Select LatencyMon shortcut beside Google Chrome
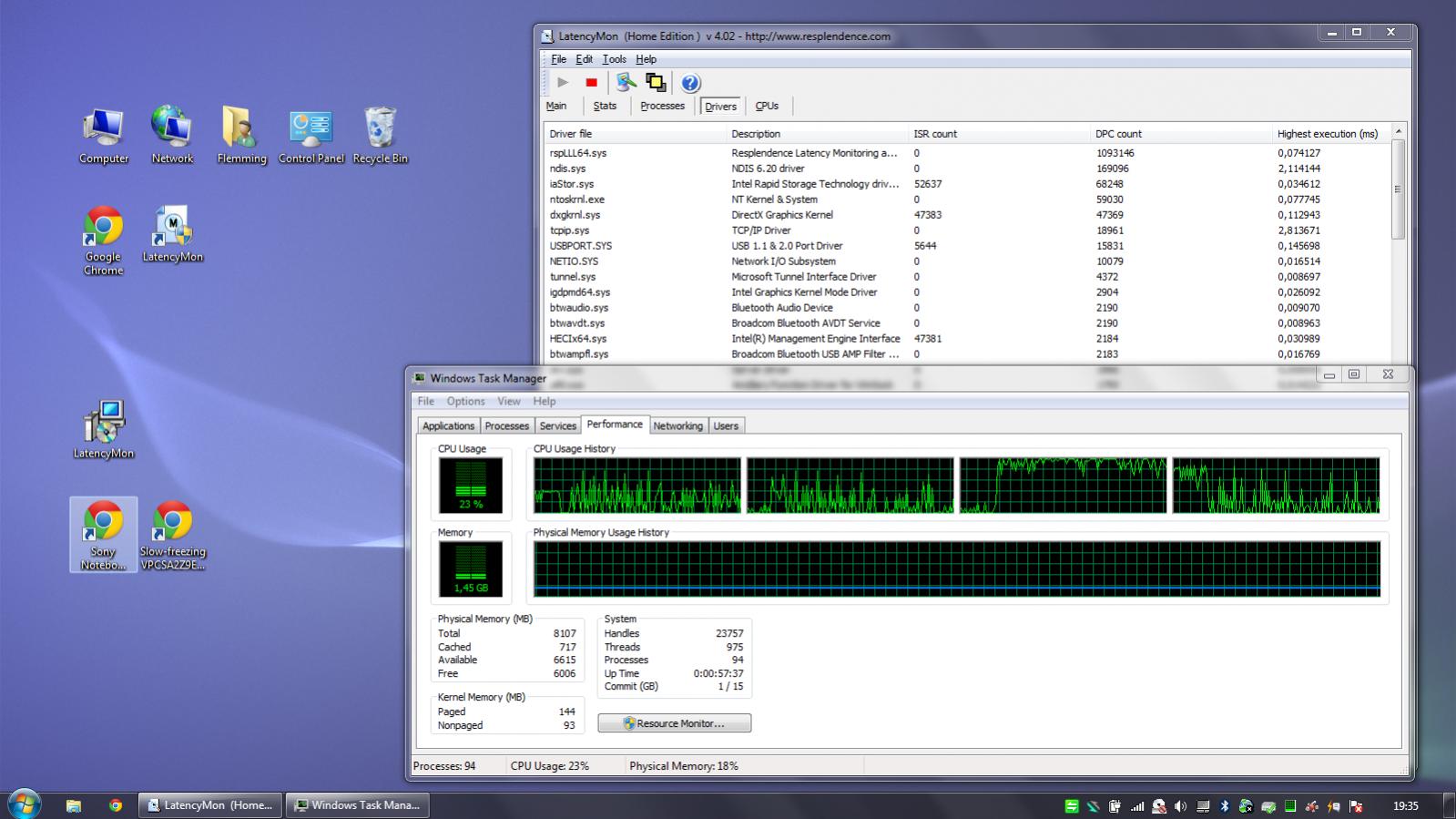Image resolution: width=1456 pixels, height=819 pixels. pyautogui.click(x=172, y=234)
